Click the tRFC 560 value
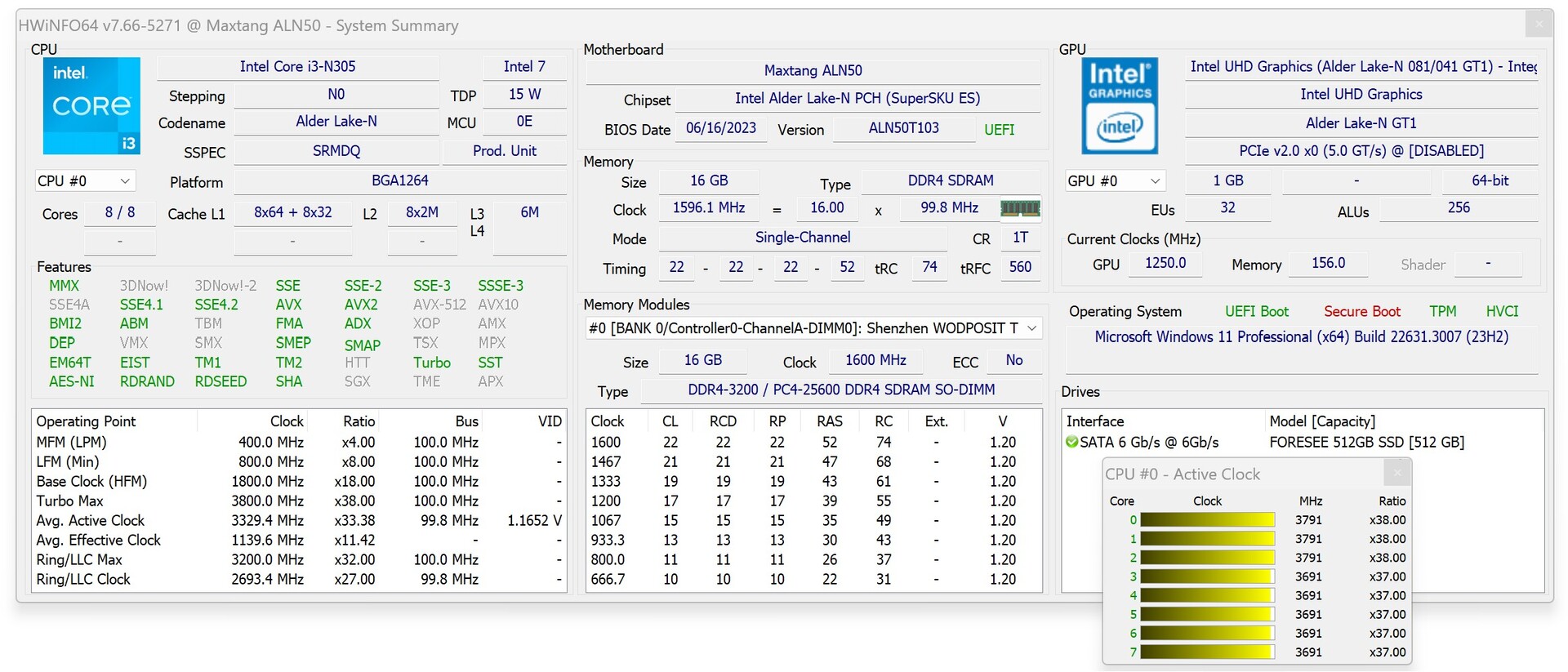The image size is (1568, 672). 1020,267
